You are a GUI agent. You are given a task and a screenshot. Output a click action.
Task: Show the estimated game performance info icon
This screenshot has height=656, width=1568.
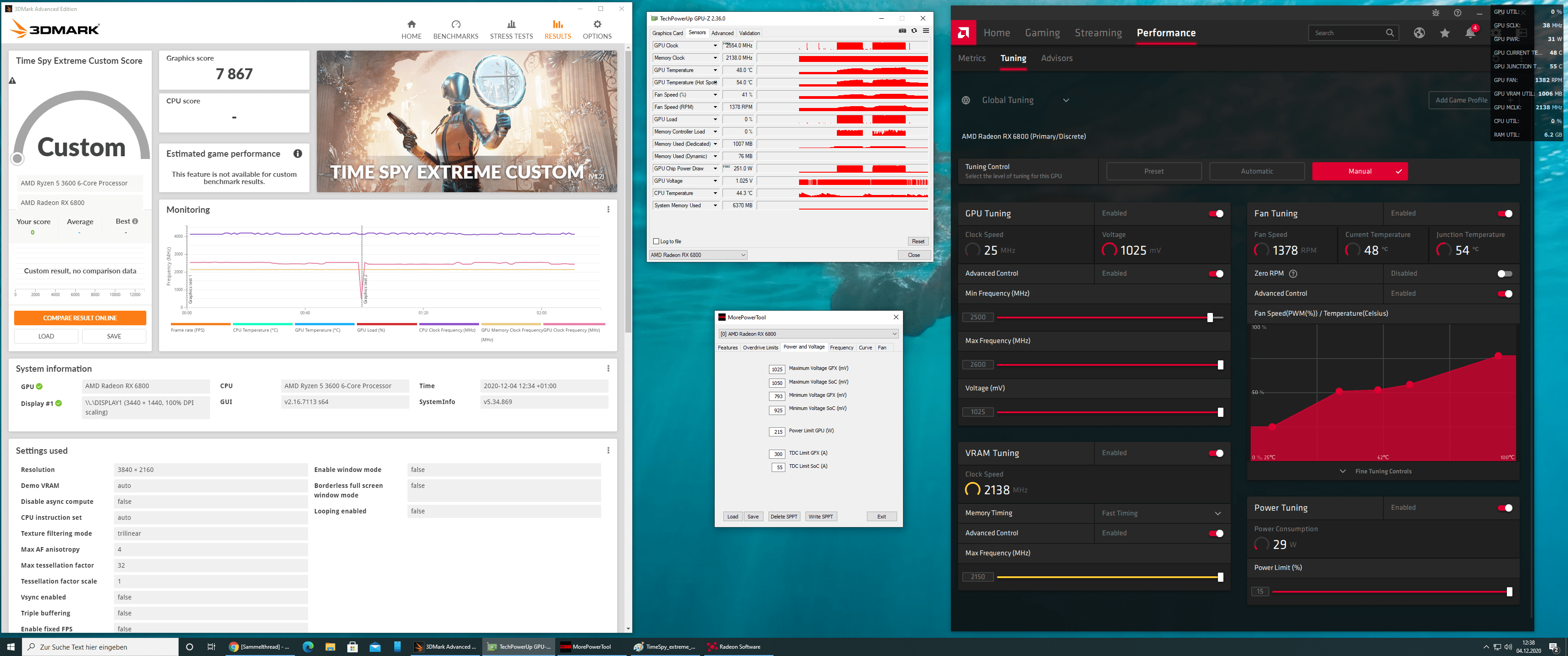(298, 154)
